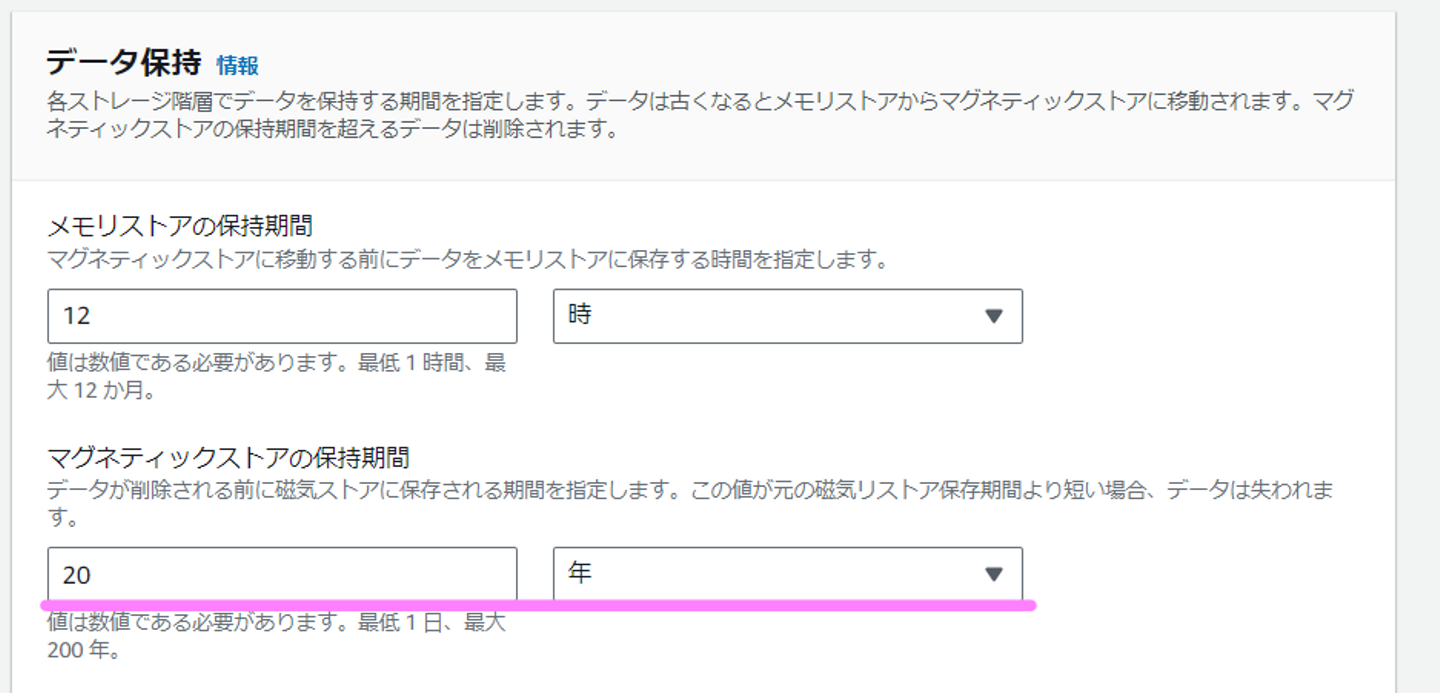Image resolution: width=1440 pixels, height=693 pixels.
Task: Click the pink underline below the magnetic fields
Action: click(538, 605)
